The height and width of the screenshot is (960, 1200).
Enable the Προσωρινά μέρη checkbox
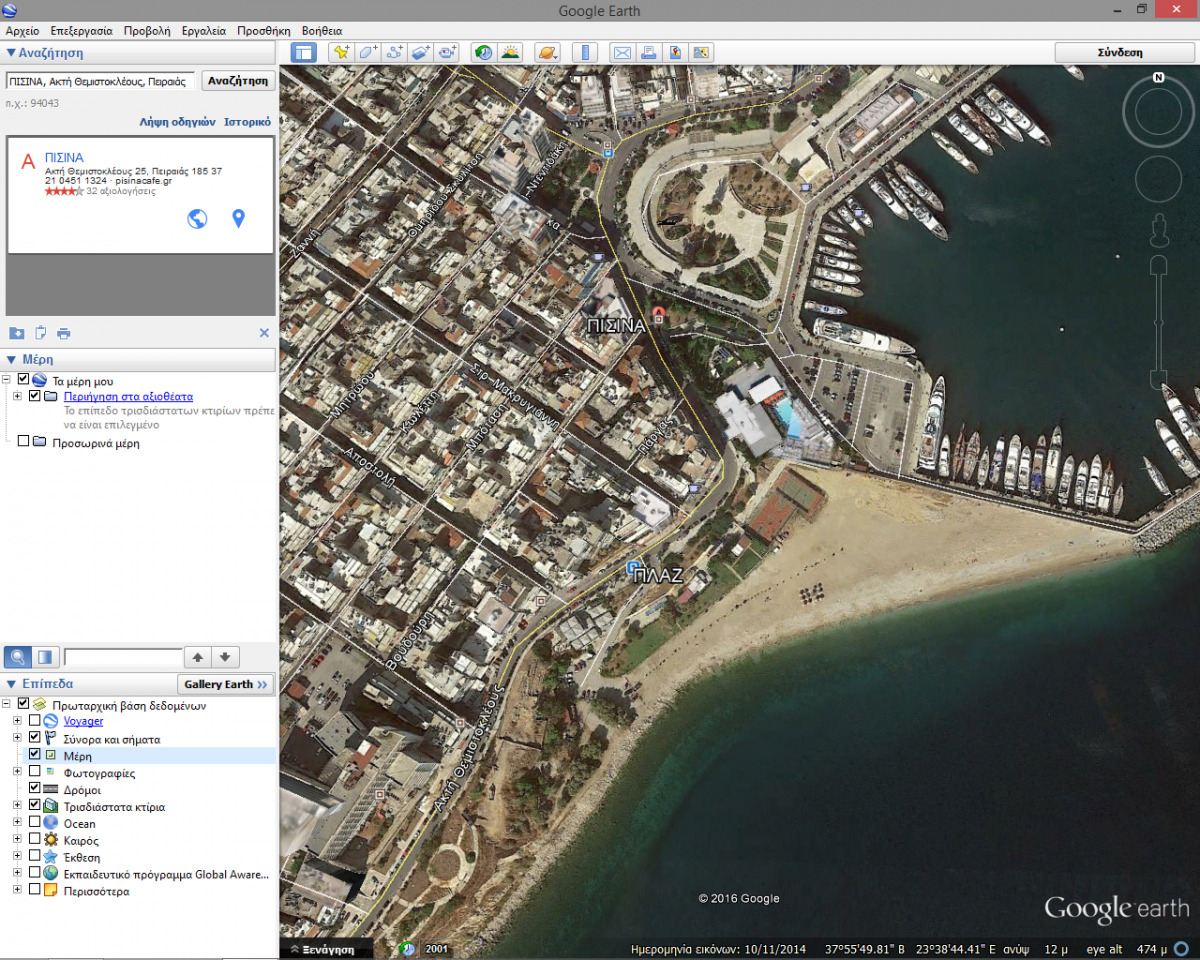pos(23,442)
